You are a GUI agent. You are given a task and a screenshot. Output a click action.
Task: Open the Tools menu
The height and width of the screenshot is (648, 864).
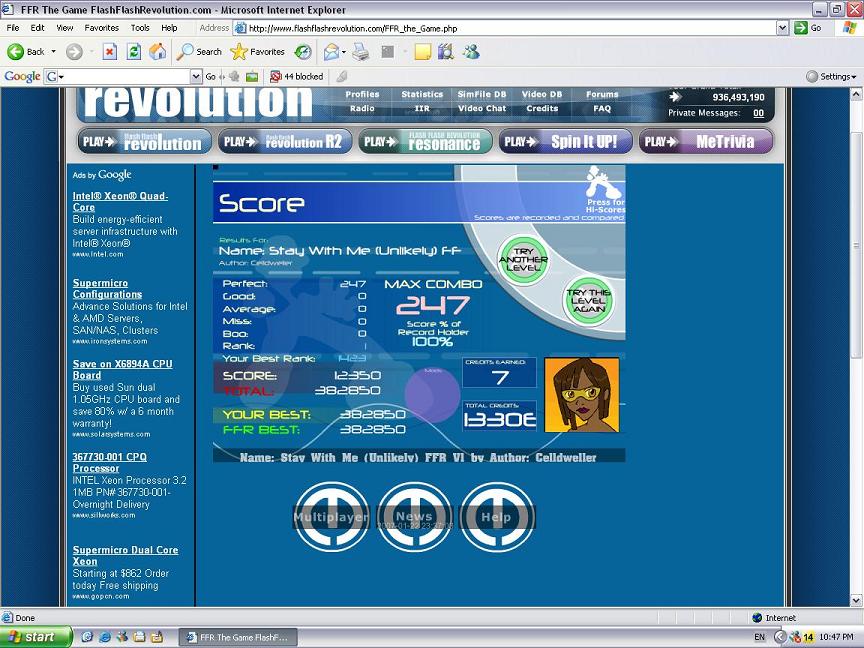tap(140, 28)
